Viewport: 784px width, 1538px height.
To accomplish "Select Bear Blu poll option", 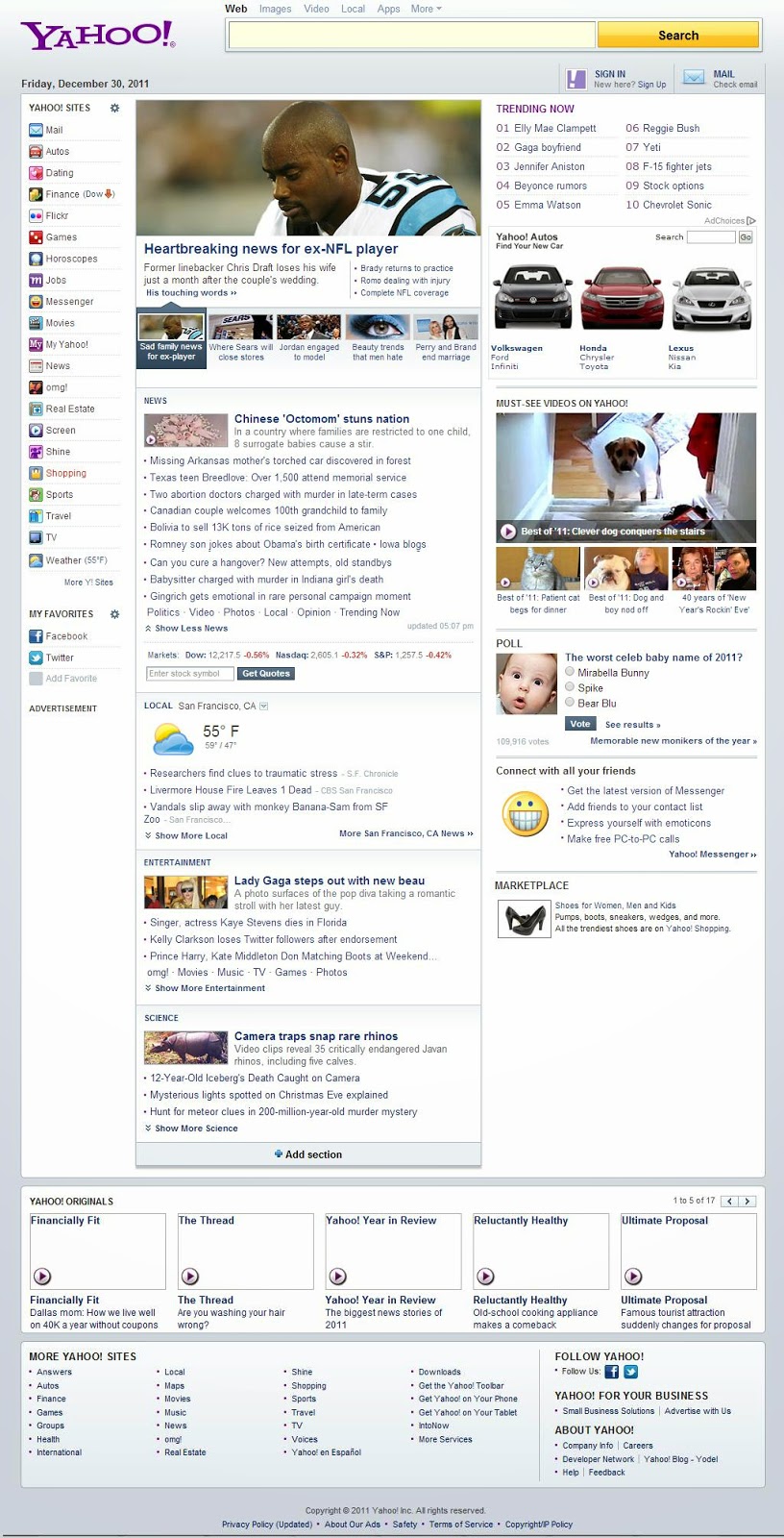I will tap(570, 703).
